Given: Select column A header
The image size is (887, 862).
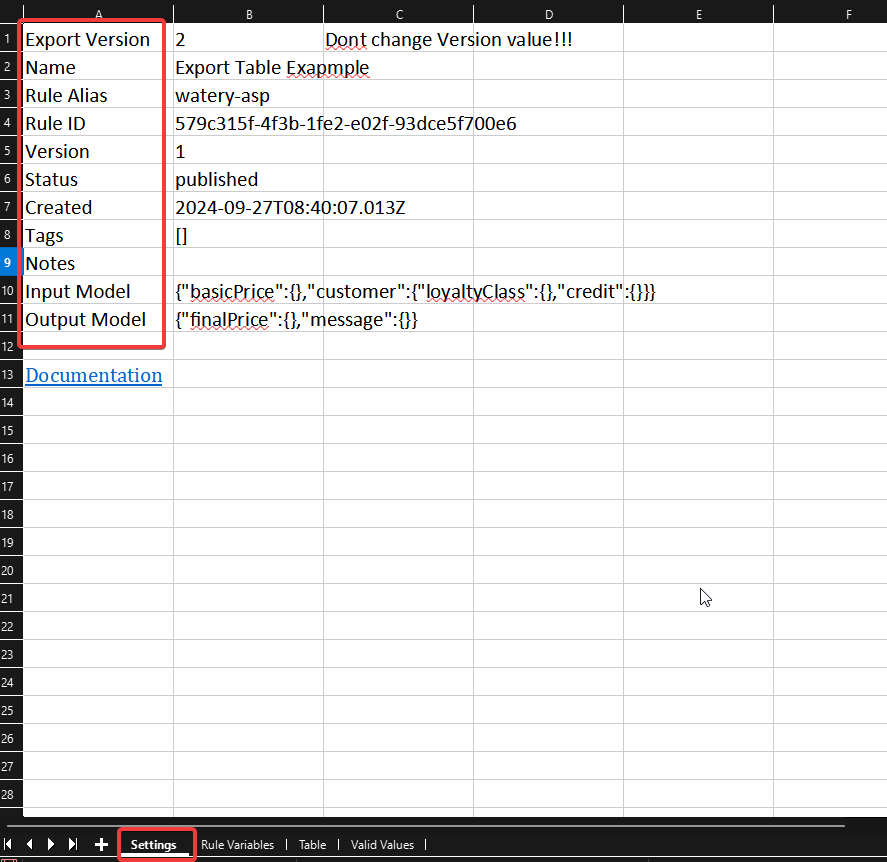Looking at the screenshot, I should tap(98, 14).
